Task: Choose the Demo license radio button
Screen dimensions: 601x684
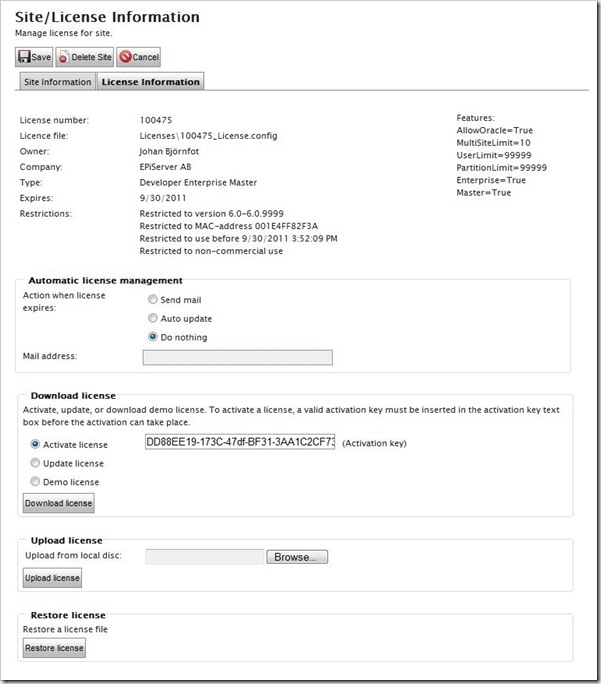Action: coord(35,482)
